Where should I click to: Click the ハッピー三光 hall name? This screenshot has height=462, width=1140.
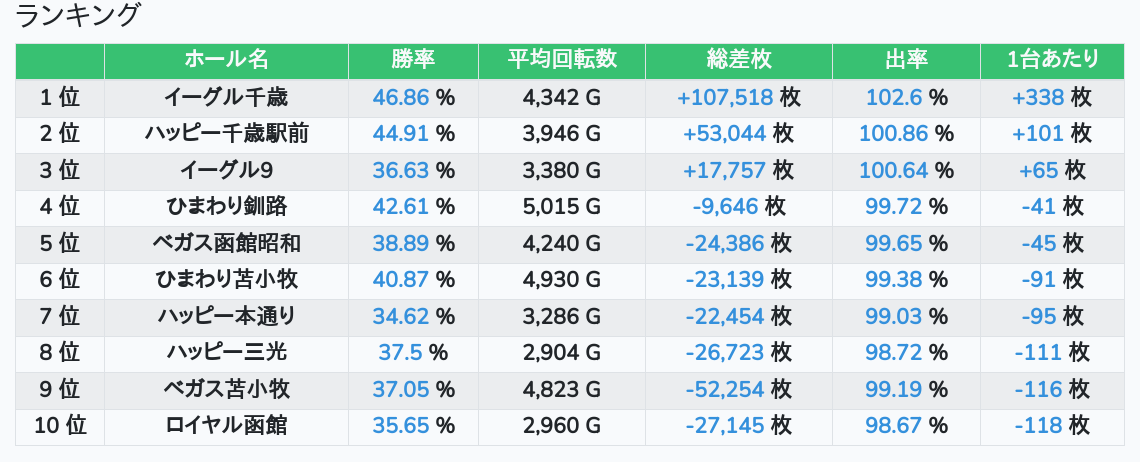tap(226, 353)
